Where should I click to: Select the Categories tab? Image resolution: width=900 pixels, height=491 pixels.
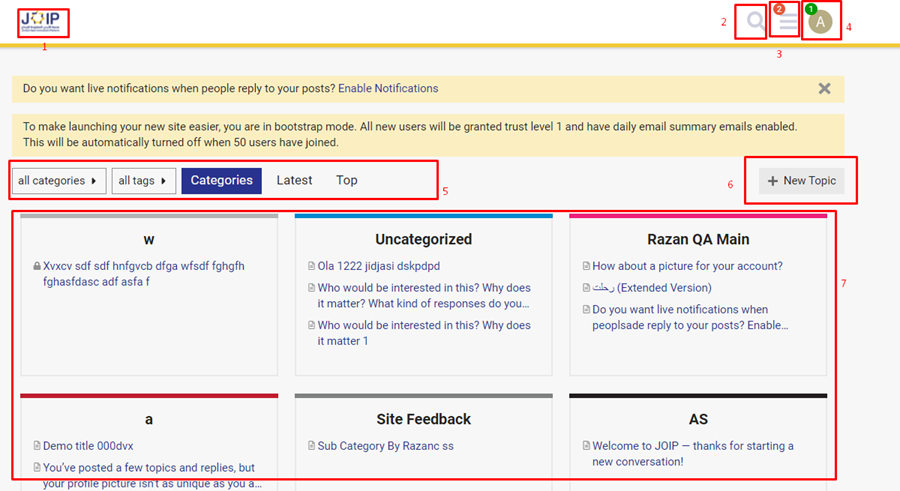tap(221, 181)
